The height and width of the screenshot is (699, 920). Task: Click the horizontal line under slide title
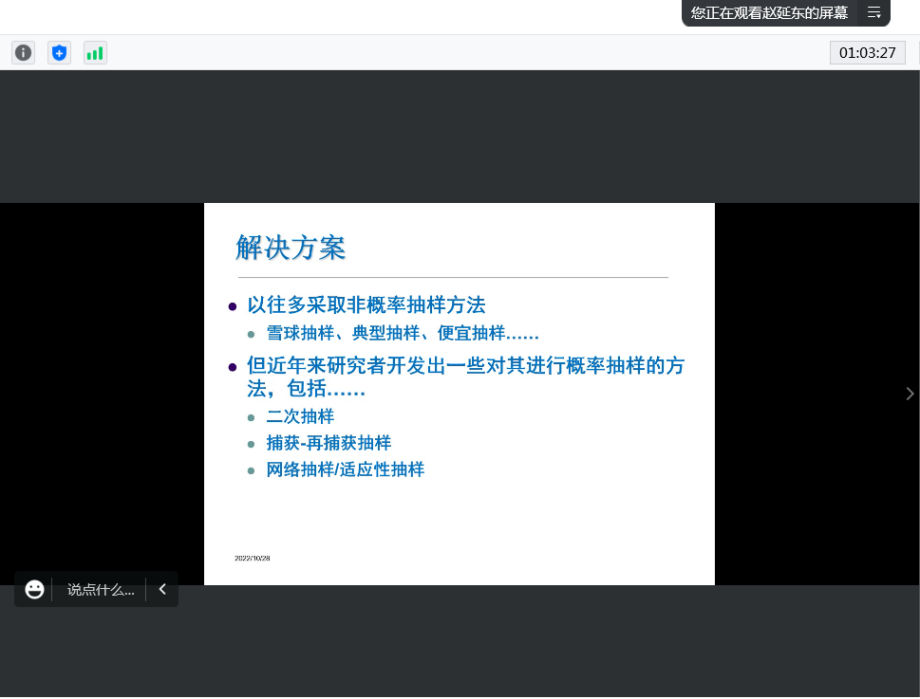453,277
